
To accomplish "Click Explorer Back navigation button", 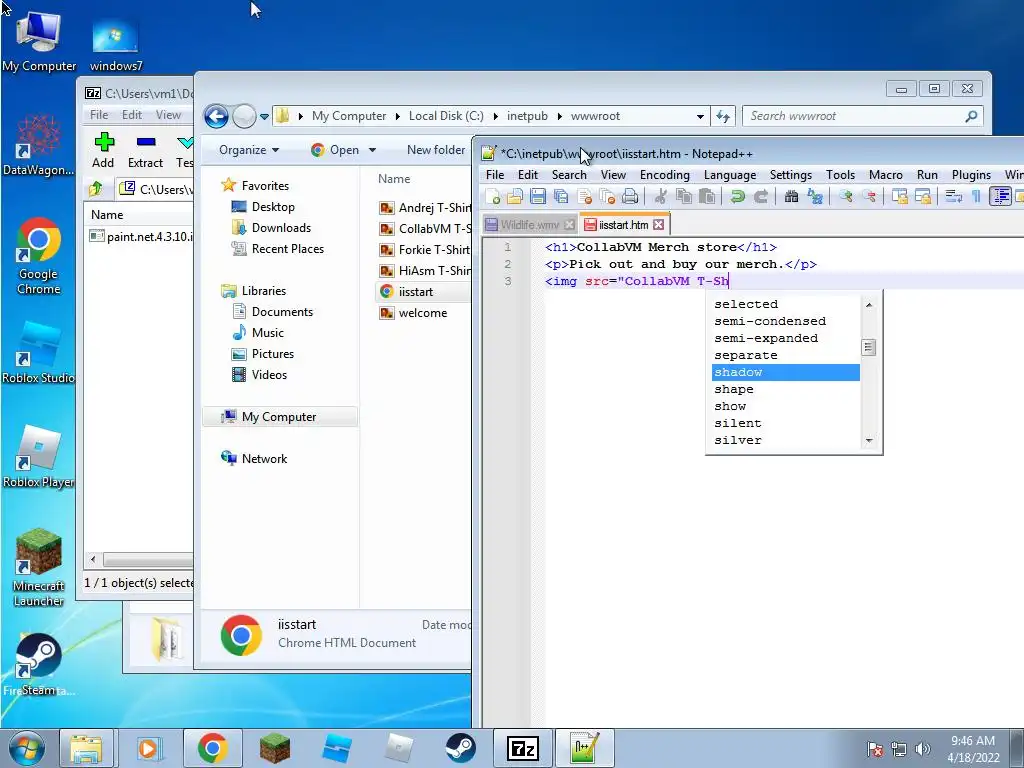I will [x=216, y=116].
